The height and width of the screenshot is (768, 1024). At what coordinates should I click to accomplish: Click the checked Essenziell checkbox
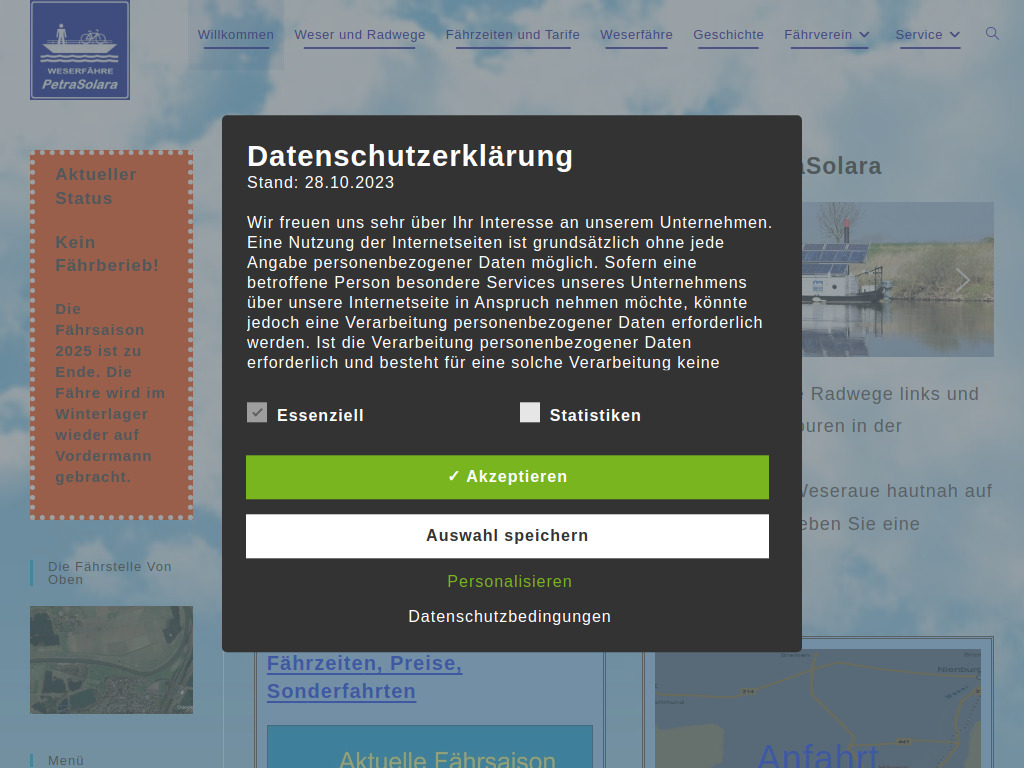pyautogui.click(x=257, y=412)
